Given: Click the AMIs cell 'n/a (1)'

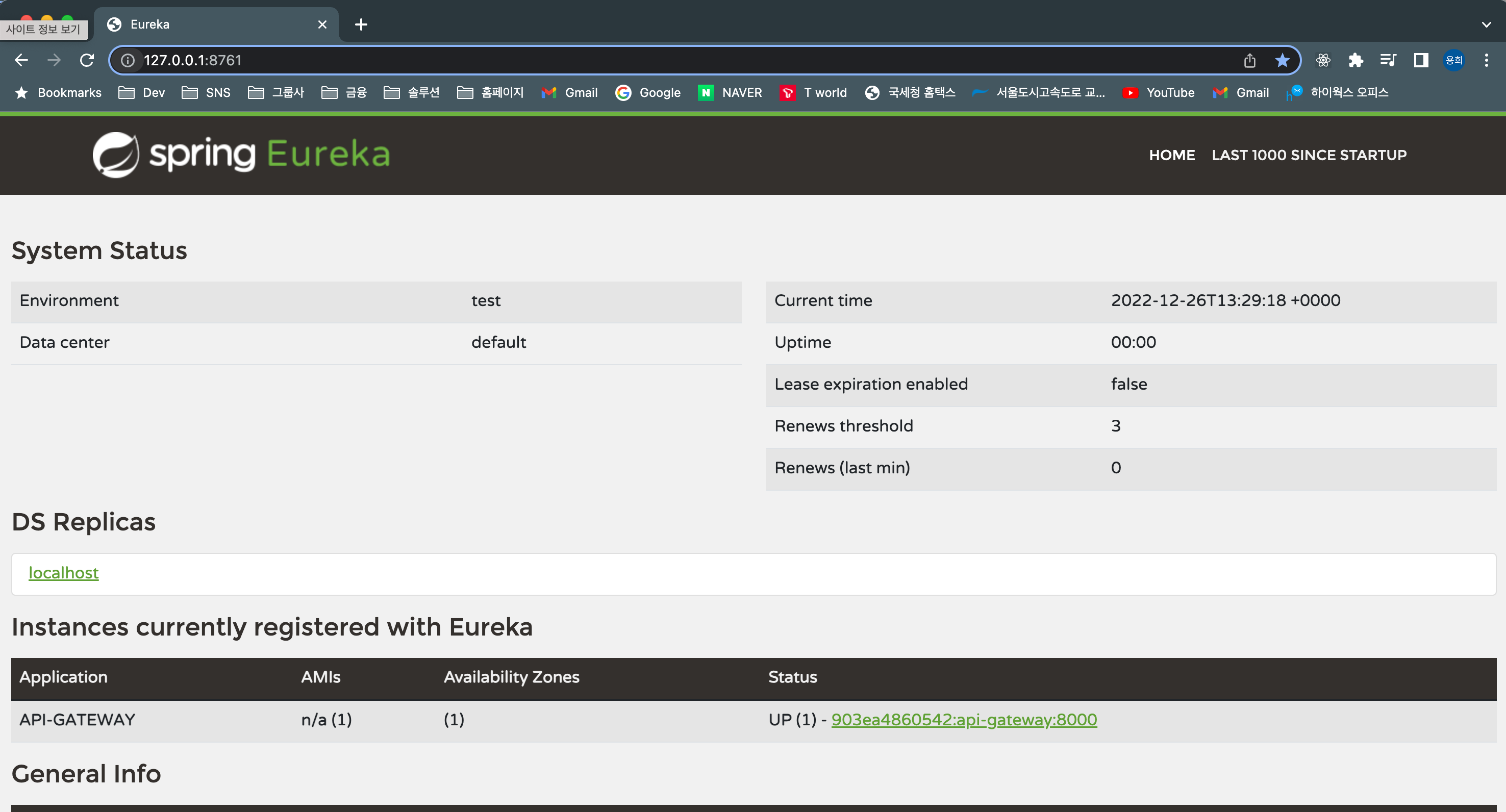Looking at the screenshot, I should pyautogui.click(x=326, y=720).
